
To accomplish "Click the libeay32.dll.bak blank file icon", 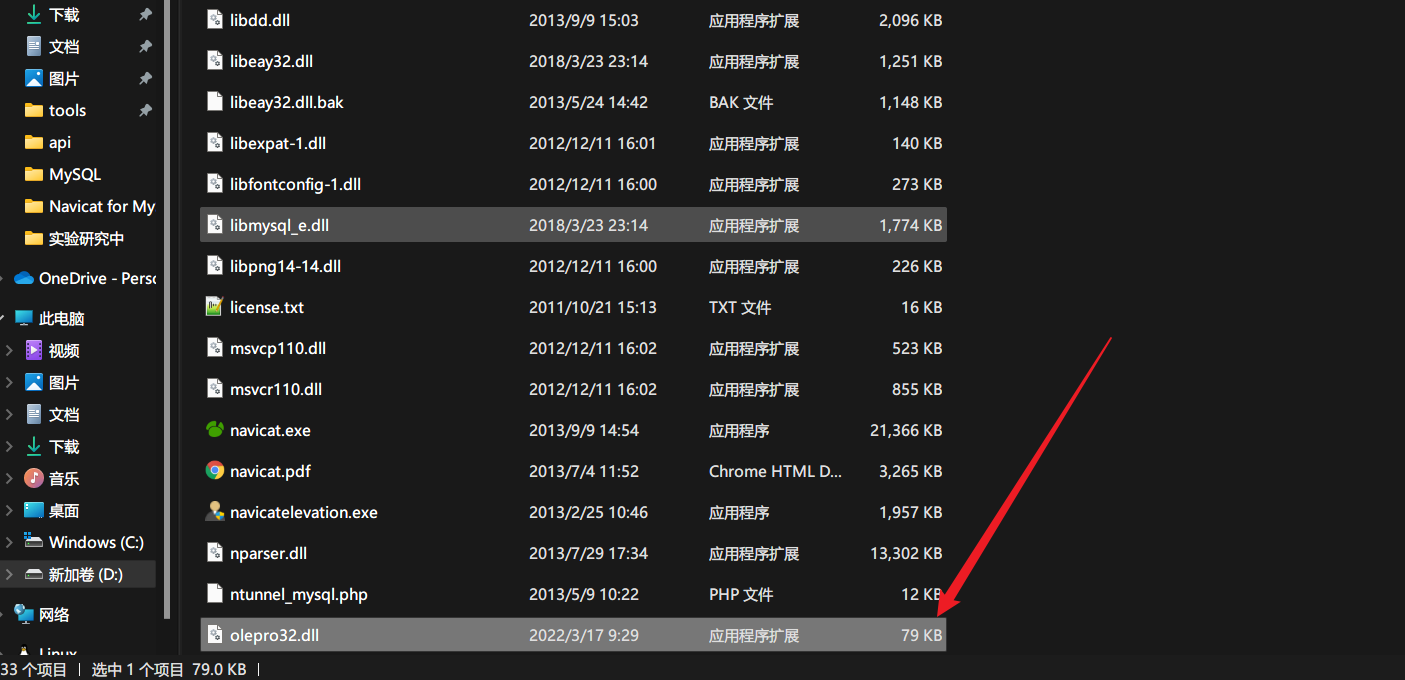I will (x=214, y=102).
